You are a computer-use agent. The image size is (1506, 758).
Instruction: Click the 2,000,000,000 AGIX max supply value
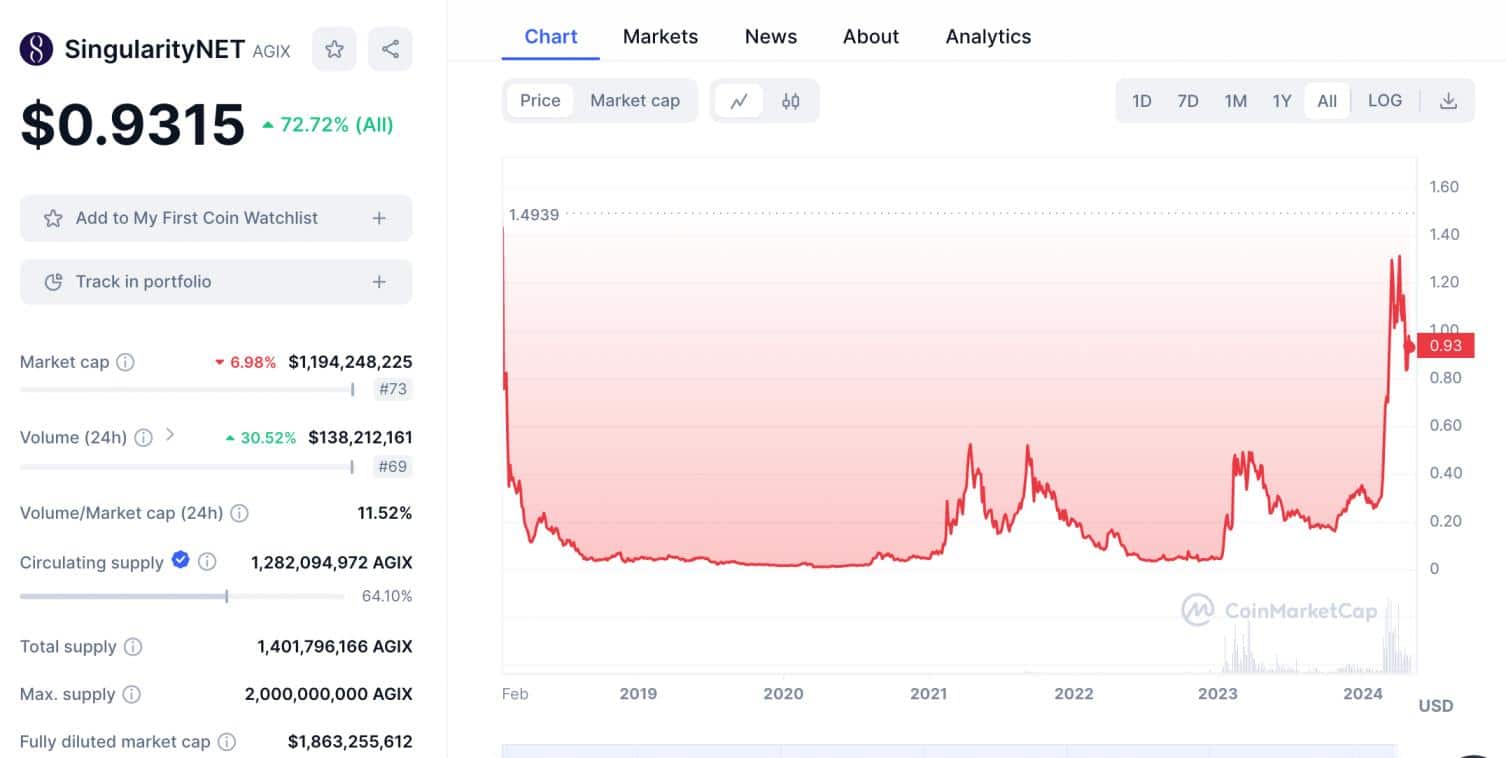click(x=329, y=694)
